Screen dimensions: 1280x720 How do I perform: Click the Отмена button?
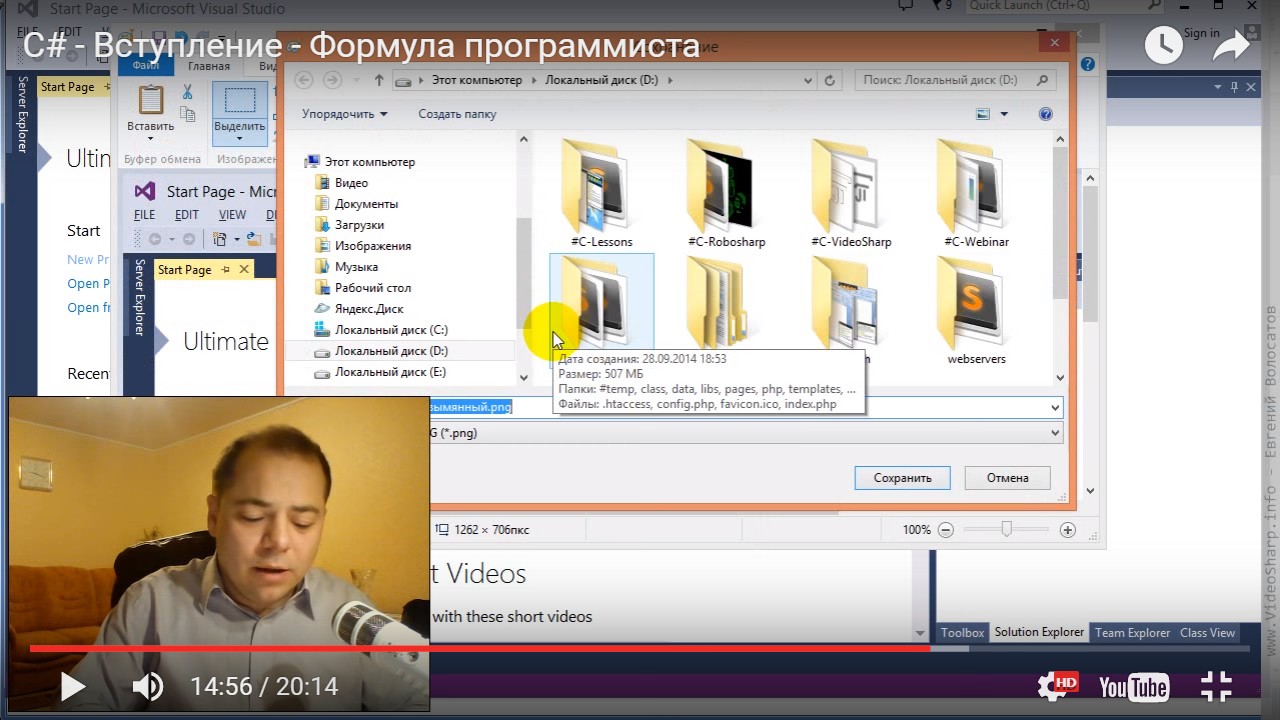(x=1007, y=478)
